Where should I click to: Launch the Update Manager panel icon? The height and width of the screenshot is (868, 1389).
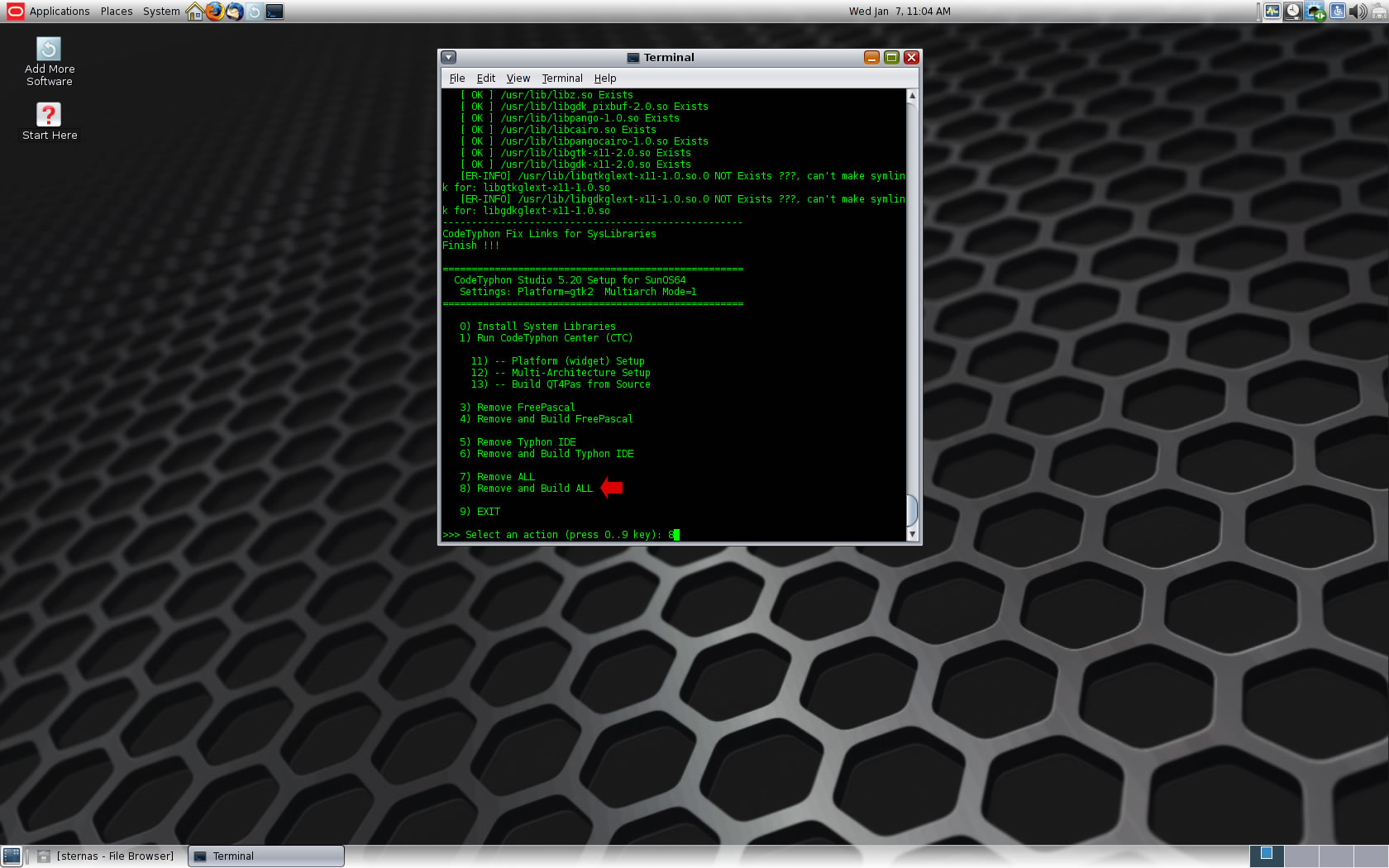coord(255,12)
